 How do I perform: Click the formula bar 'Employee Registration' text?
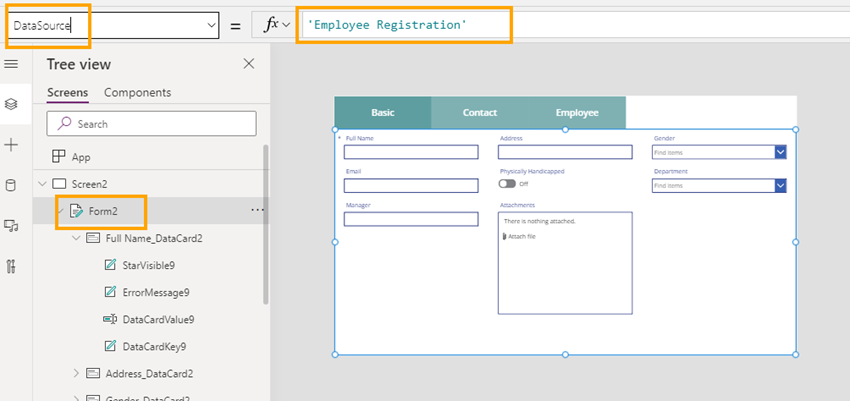coord(387,25)
